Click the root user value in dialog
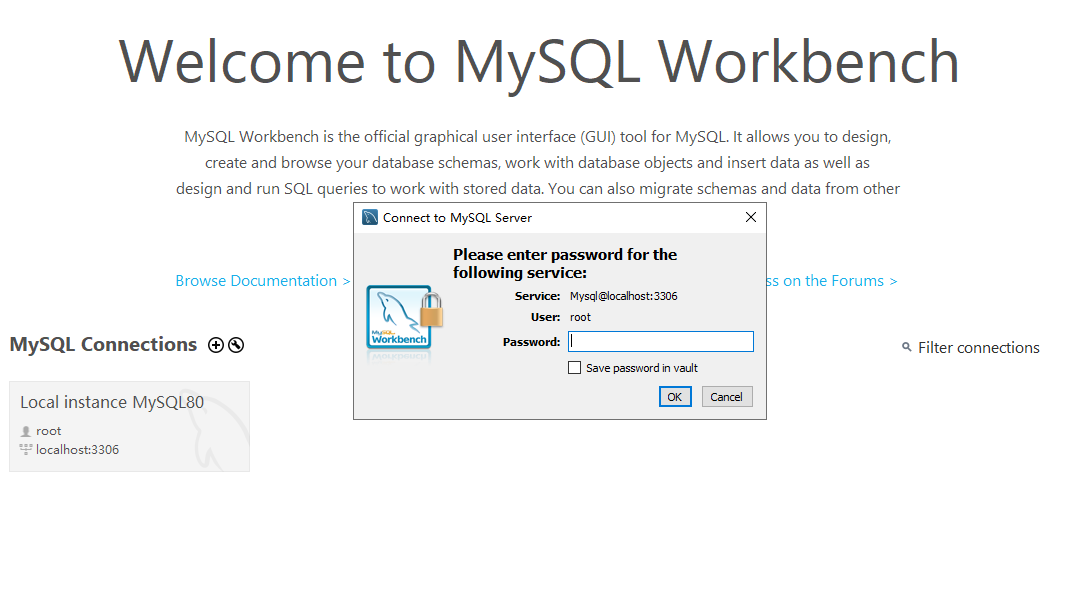 [x=580, y=317]
